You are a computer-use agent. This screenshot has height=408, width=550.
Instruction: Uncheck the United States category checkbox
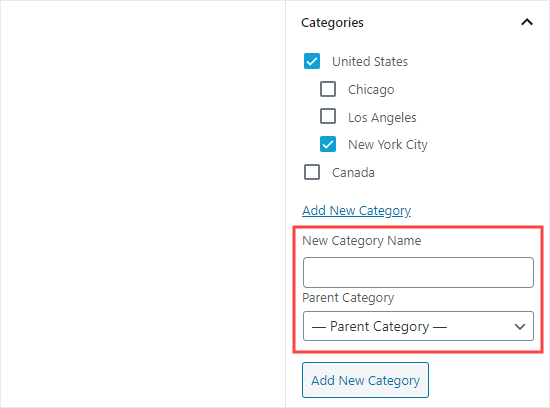[312, 61]
